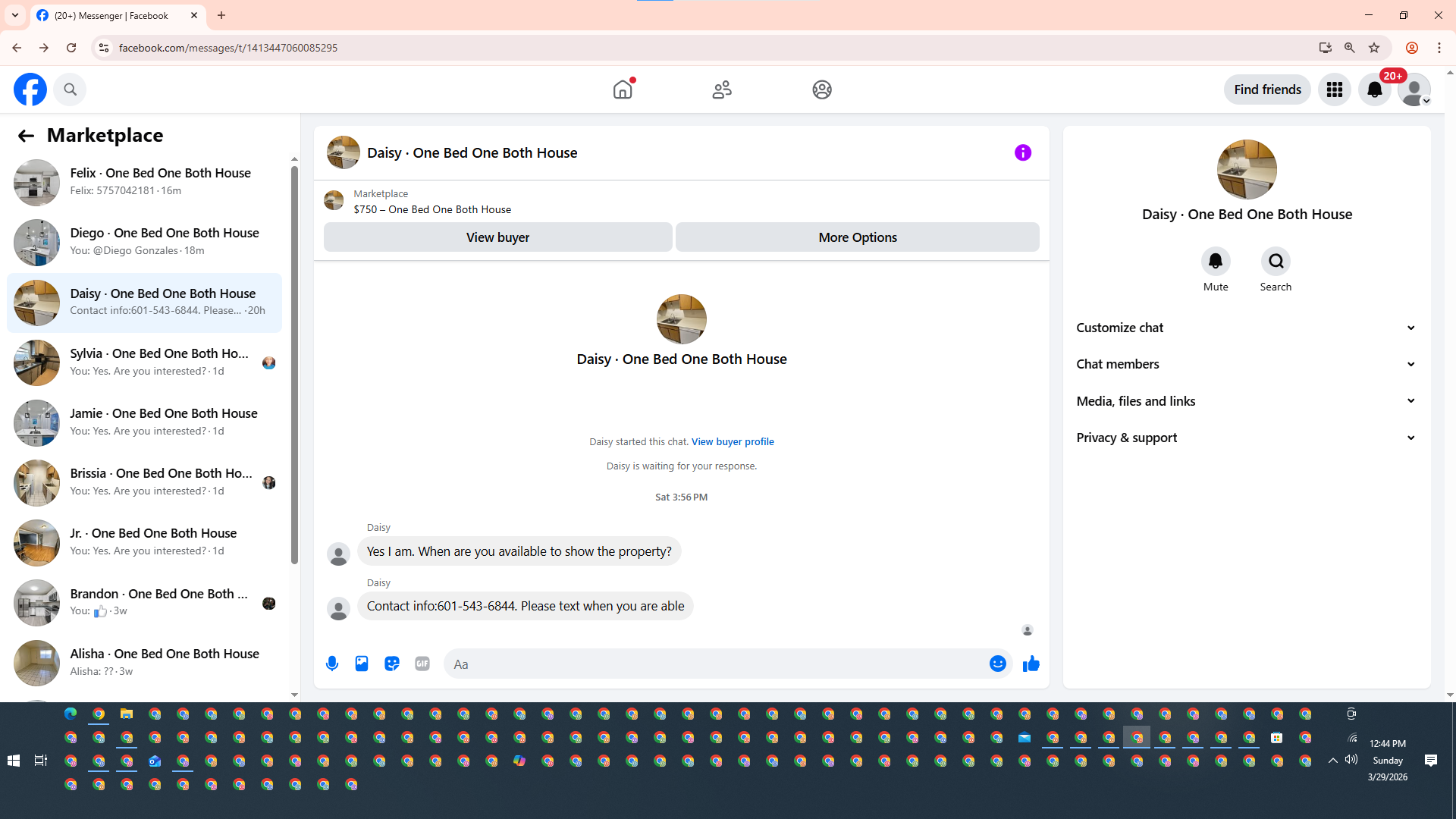Open Alisha's conversation

point(144,663)
